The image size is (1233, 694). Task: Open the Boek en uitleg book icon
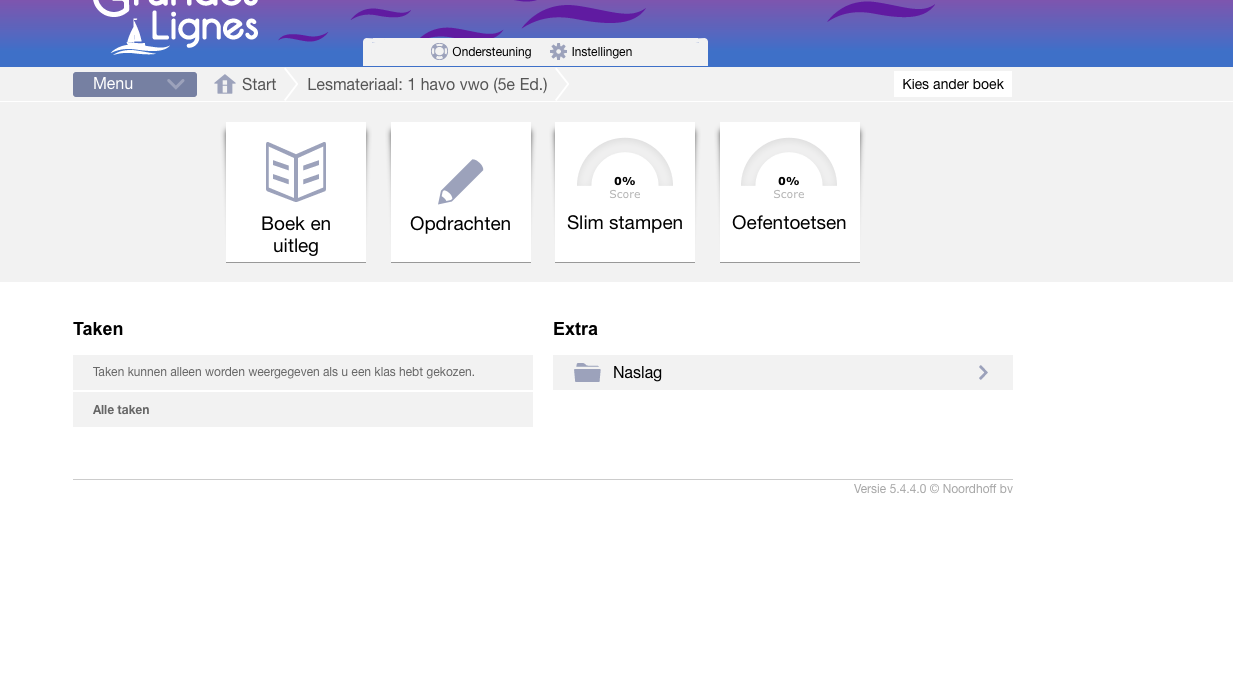[296, 171]
